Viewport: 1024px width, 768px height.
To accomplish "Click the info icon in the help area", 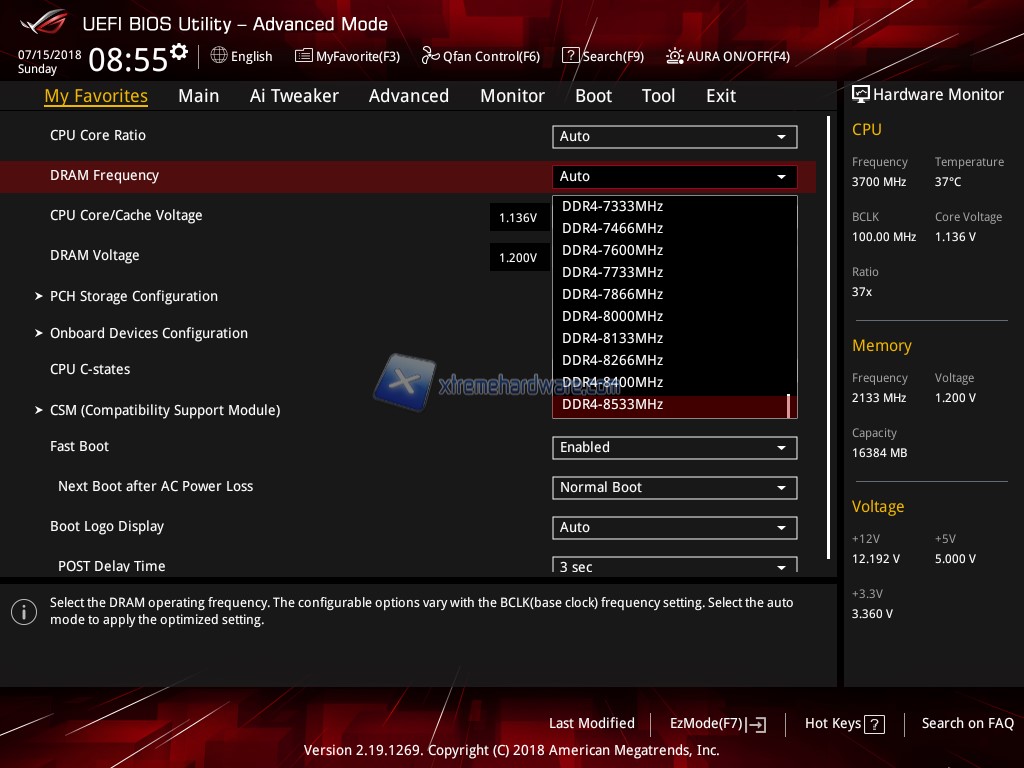I will 24,612.
